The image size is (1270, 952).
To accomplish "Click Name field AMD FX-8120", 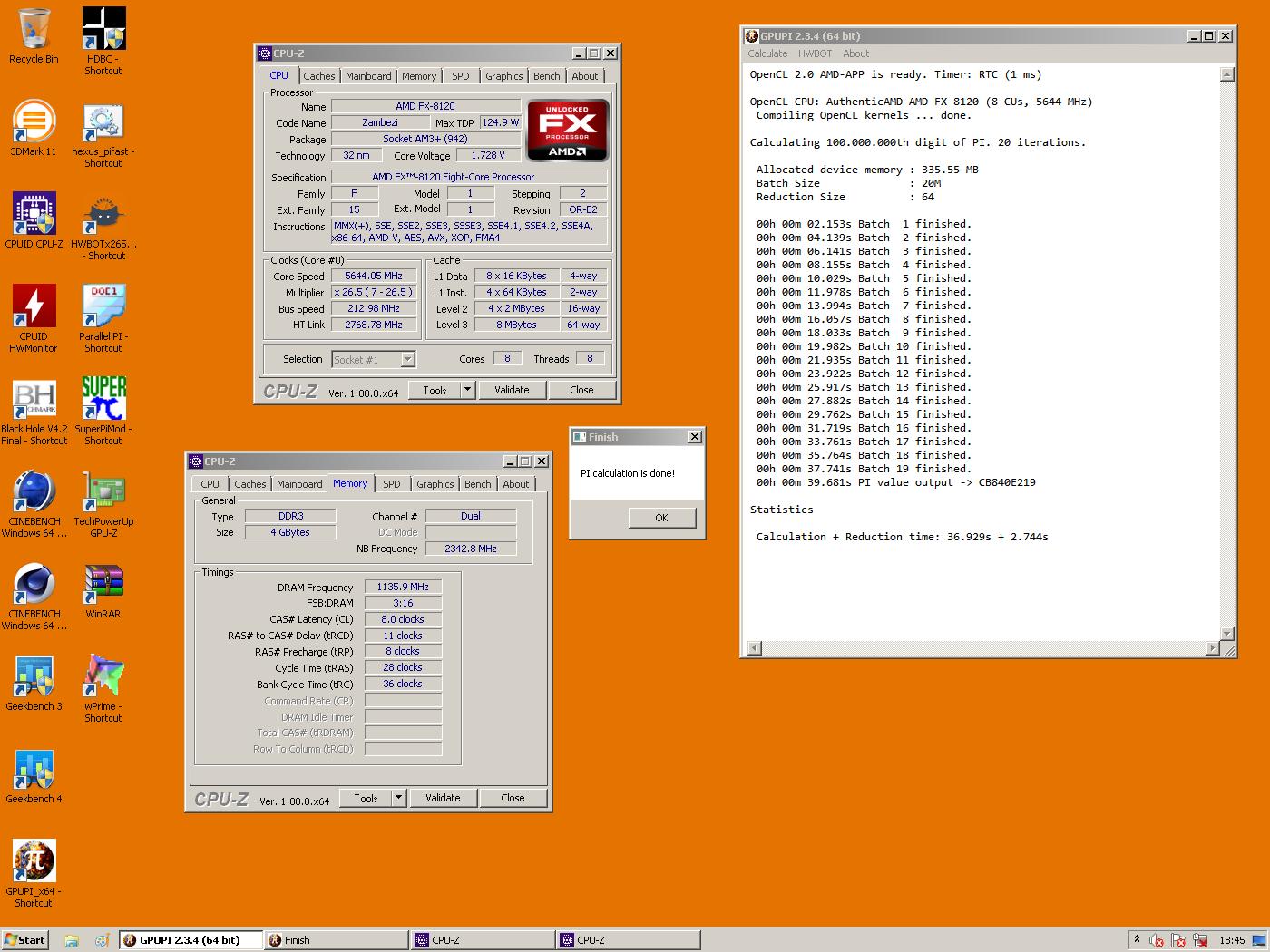I will click(425, 106).
